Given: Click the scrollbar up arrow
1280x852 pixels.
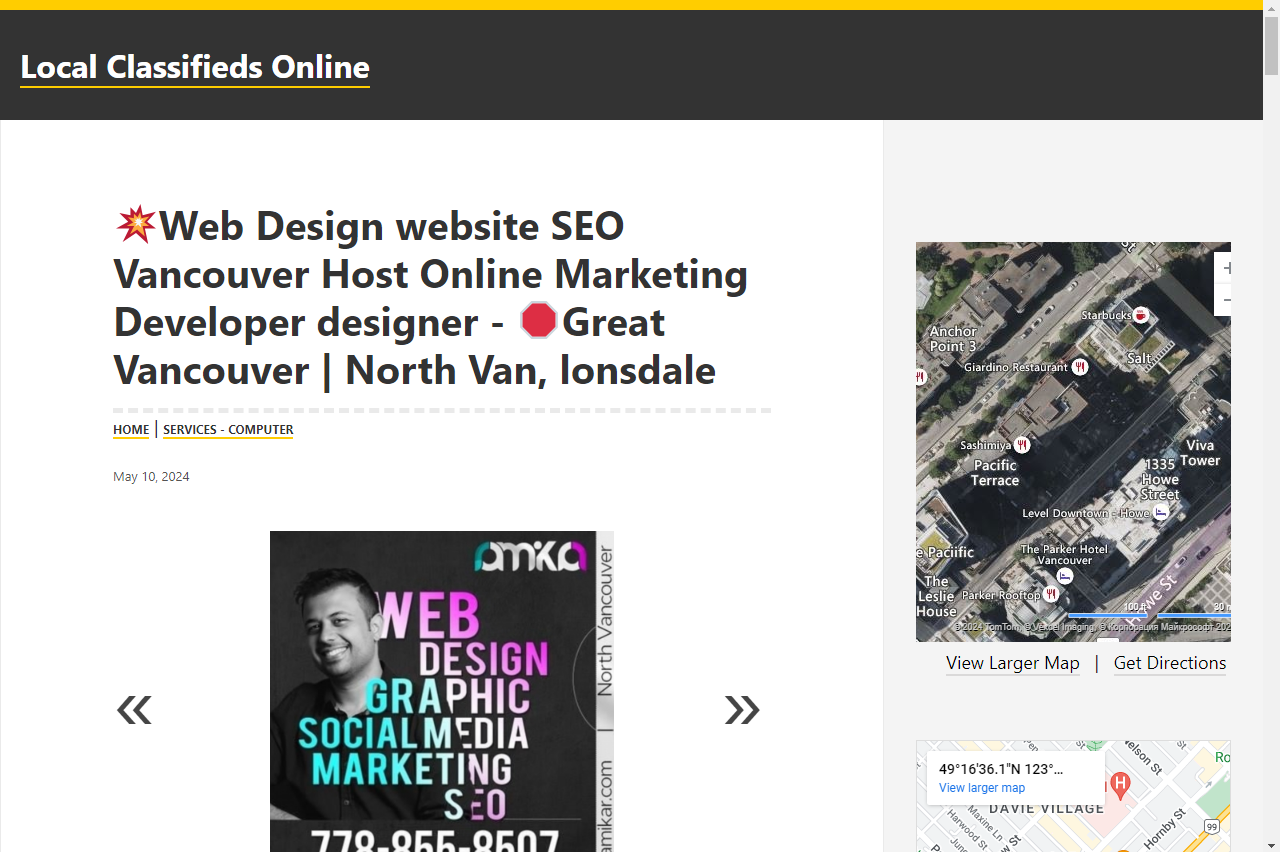Looking at the screenshot, I should click(1271, 7).
